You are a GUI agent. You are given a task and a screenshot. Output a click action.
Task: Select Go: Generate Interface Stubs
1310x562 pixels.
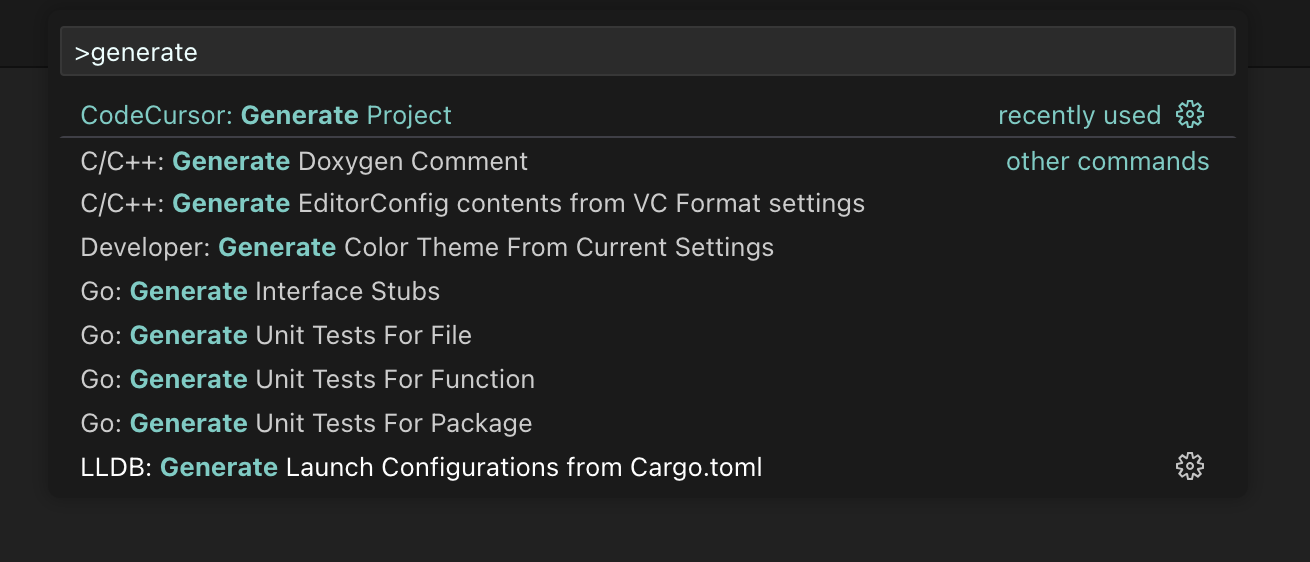[x=260, y=291]
